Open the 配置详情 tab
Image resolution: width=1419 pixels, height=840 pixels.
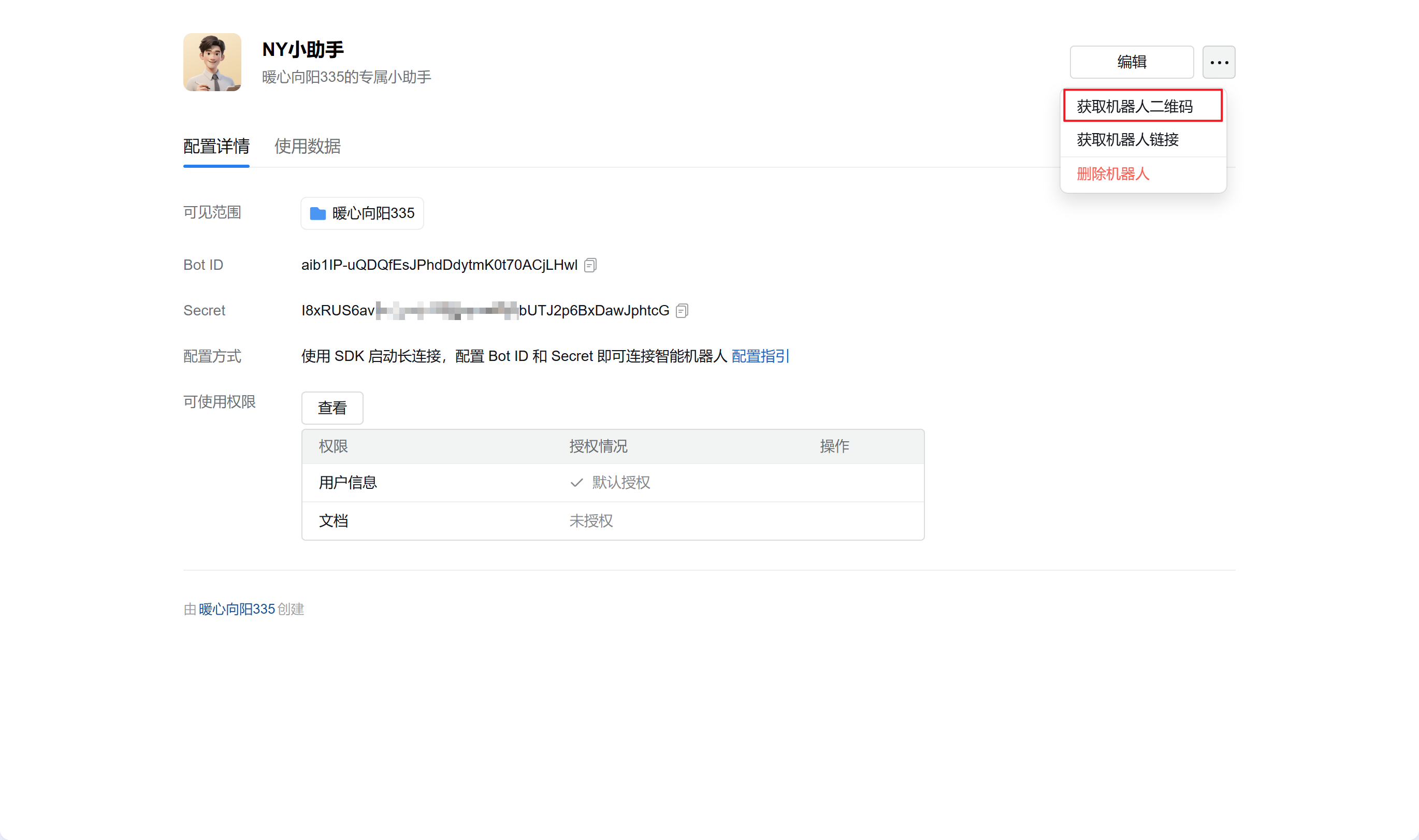pyautogui.click(x=216, y=147)
